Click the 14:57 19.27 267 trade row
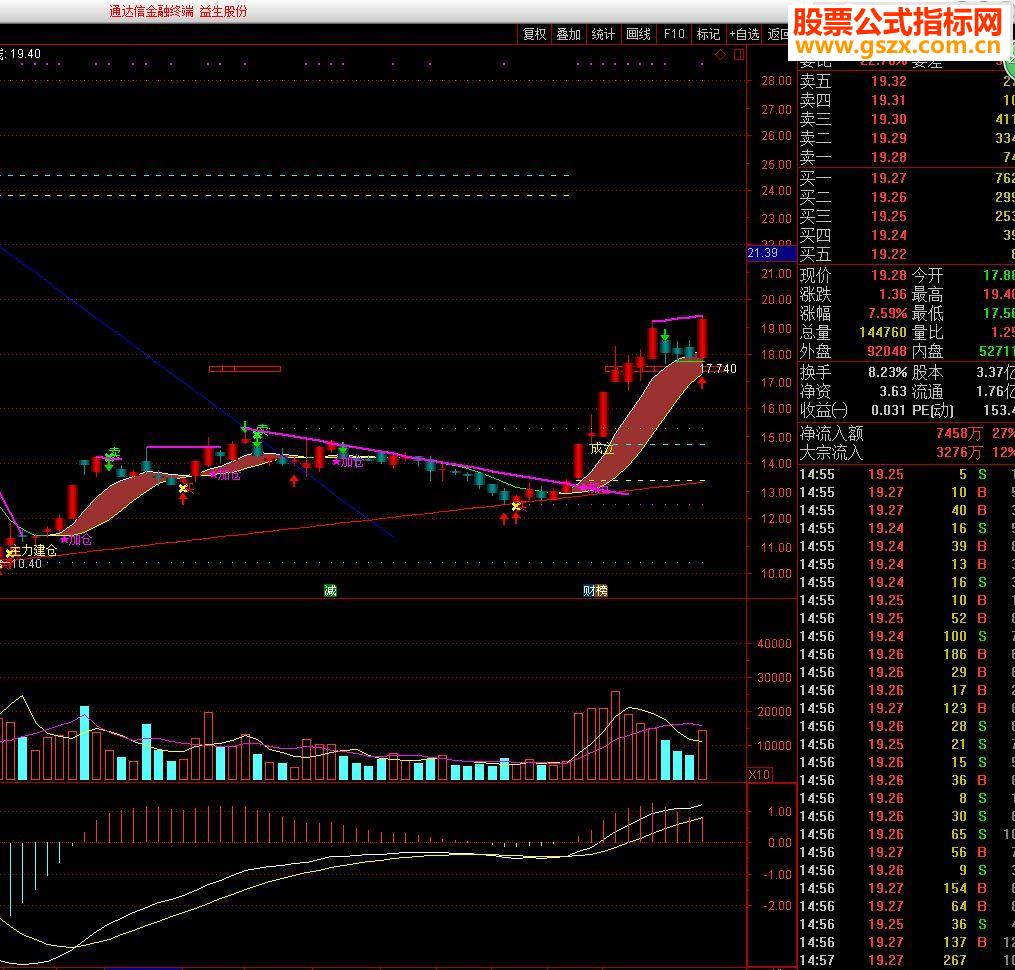 pos(906,960)
